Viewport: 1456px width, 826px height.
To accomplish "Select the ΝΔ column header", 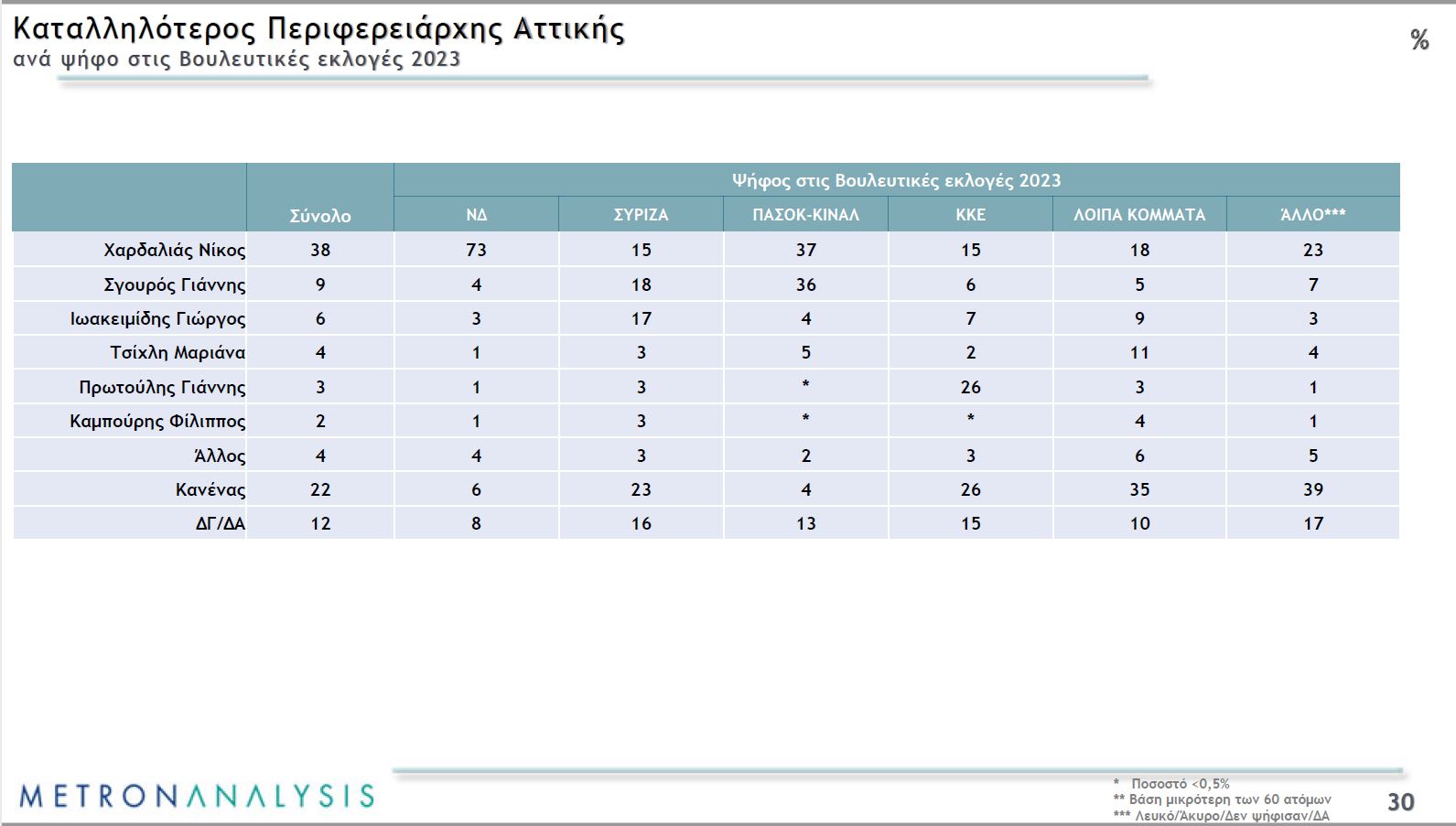I will click(476, 215).
